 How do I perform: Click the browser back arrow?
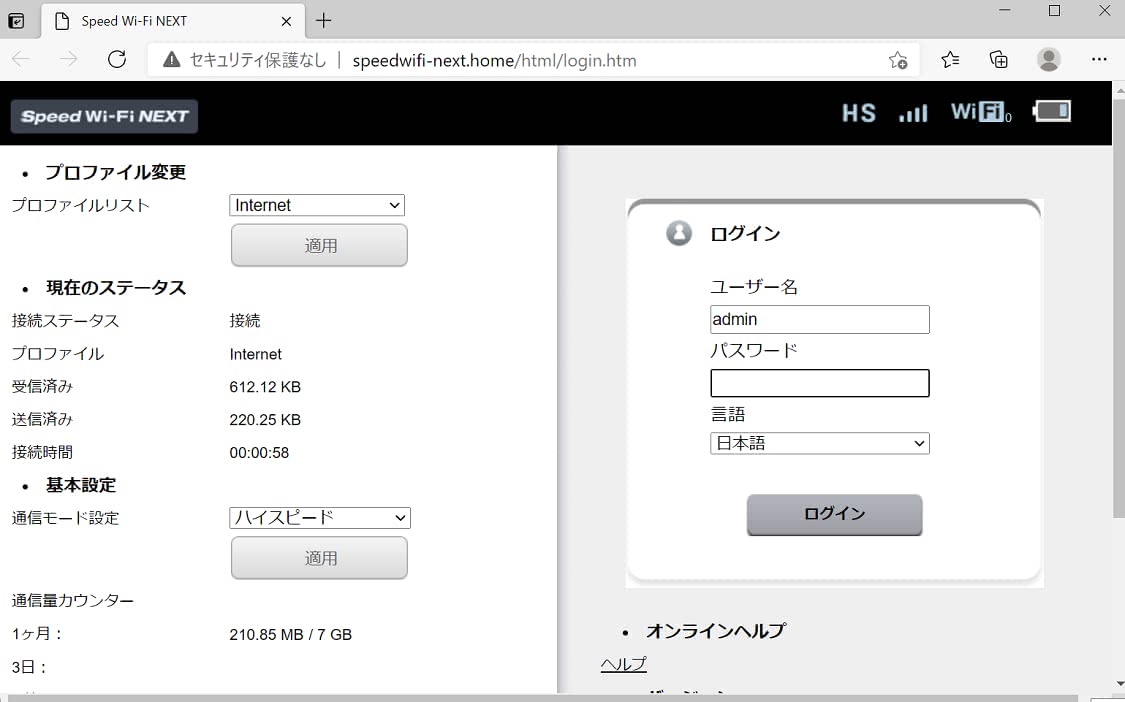tap(21, 60)
